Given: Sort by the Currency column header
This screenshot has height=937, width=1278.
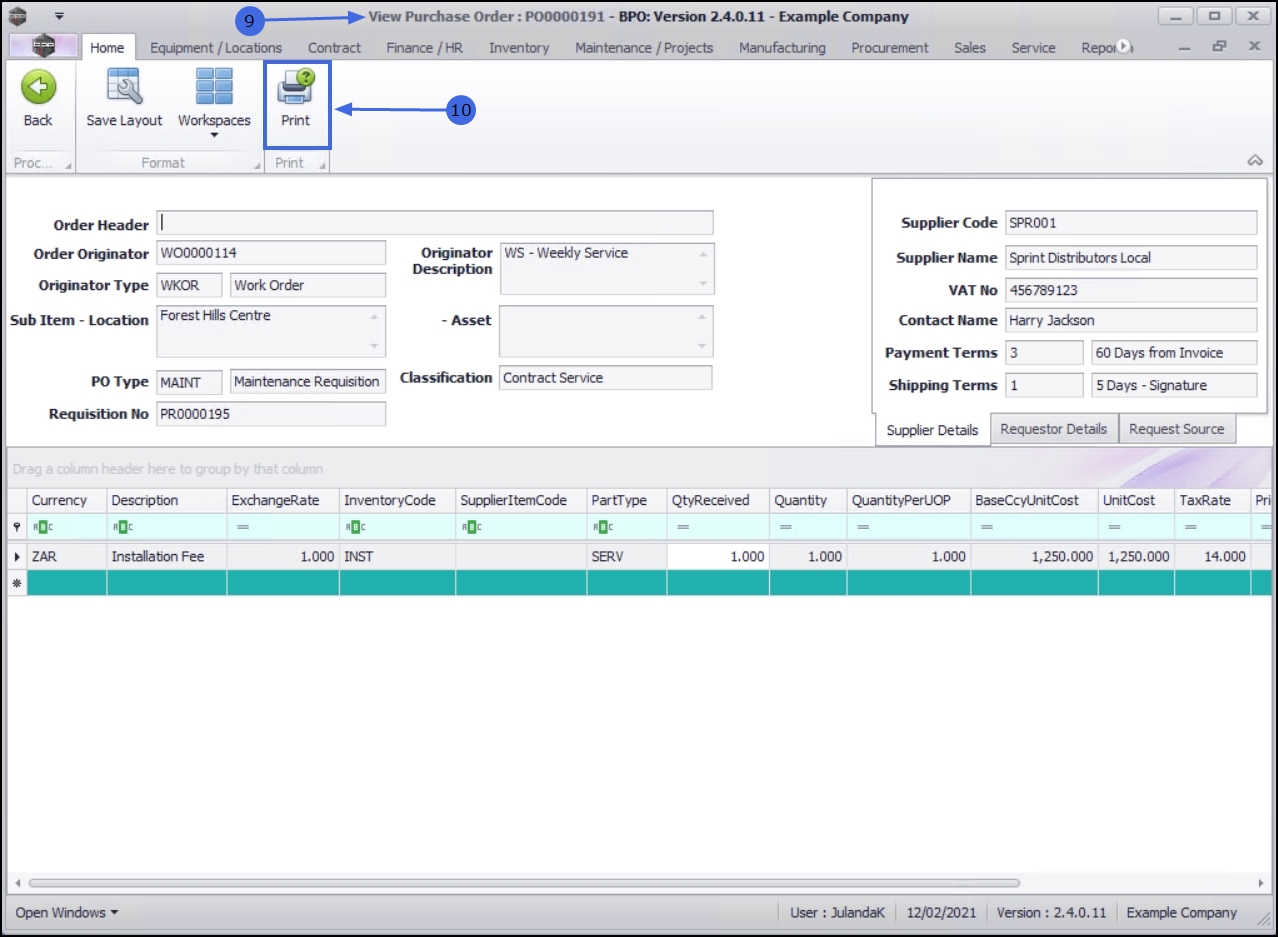Looking at the screenshot, I should click(x=67, y=500).
